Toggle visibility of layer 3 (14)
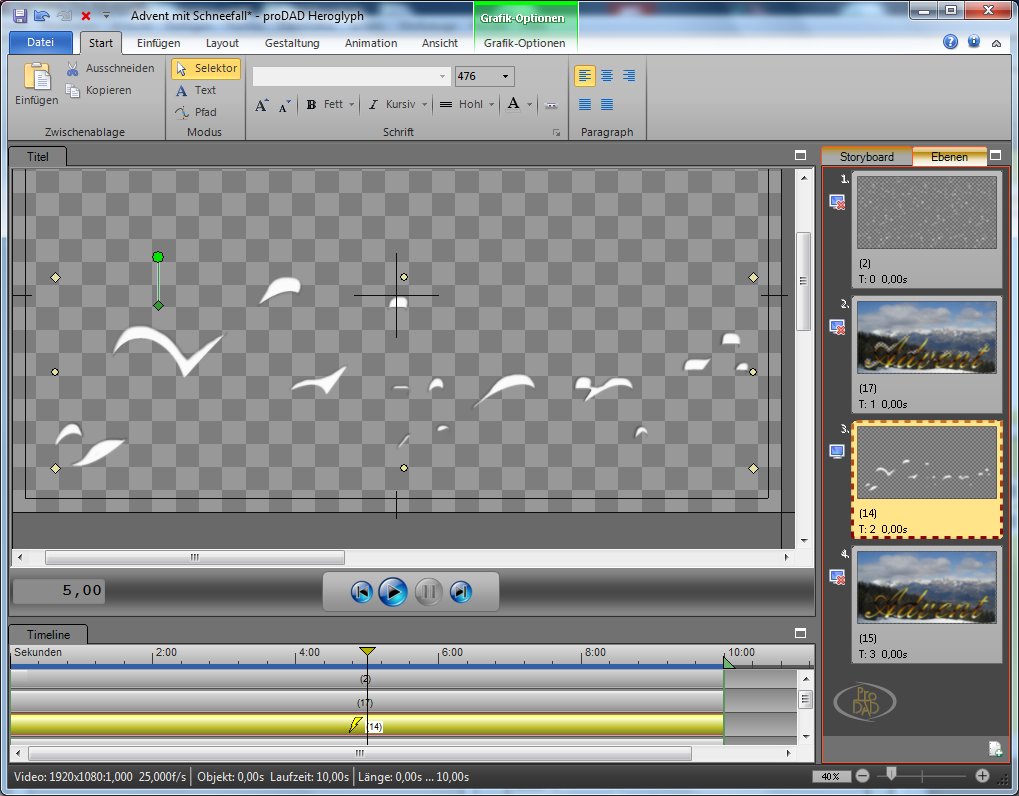This screenshot has height=796, width=1019. coord(837,451)
